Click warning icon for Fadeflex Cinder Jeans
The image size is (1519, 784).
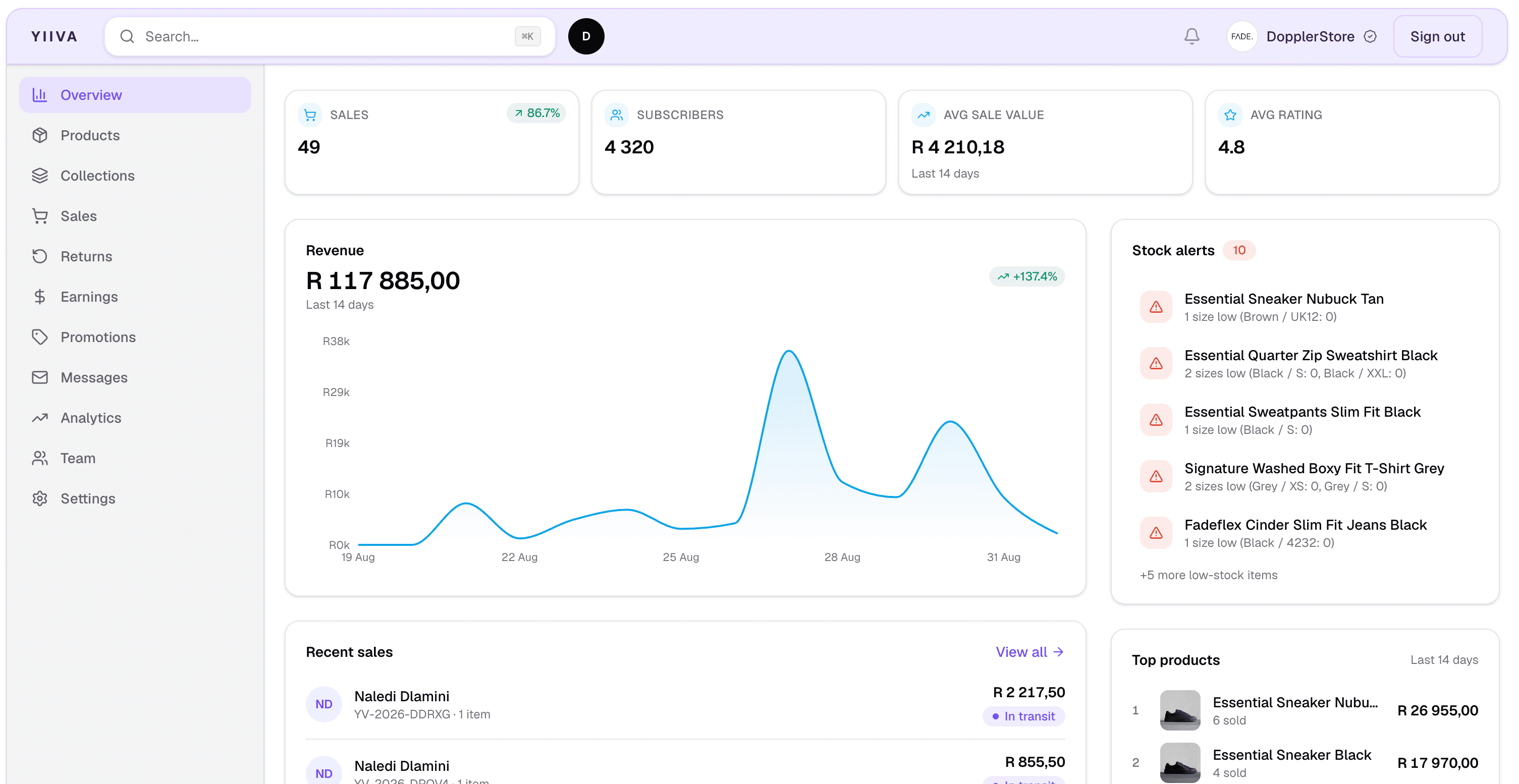click(1156, 533)
